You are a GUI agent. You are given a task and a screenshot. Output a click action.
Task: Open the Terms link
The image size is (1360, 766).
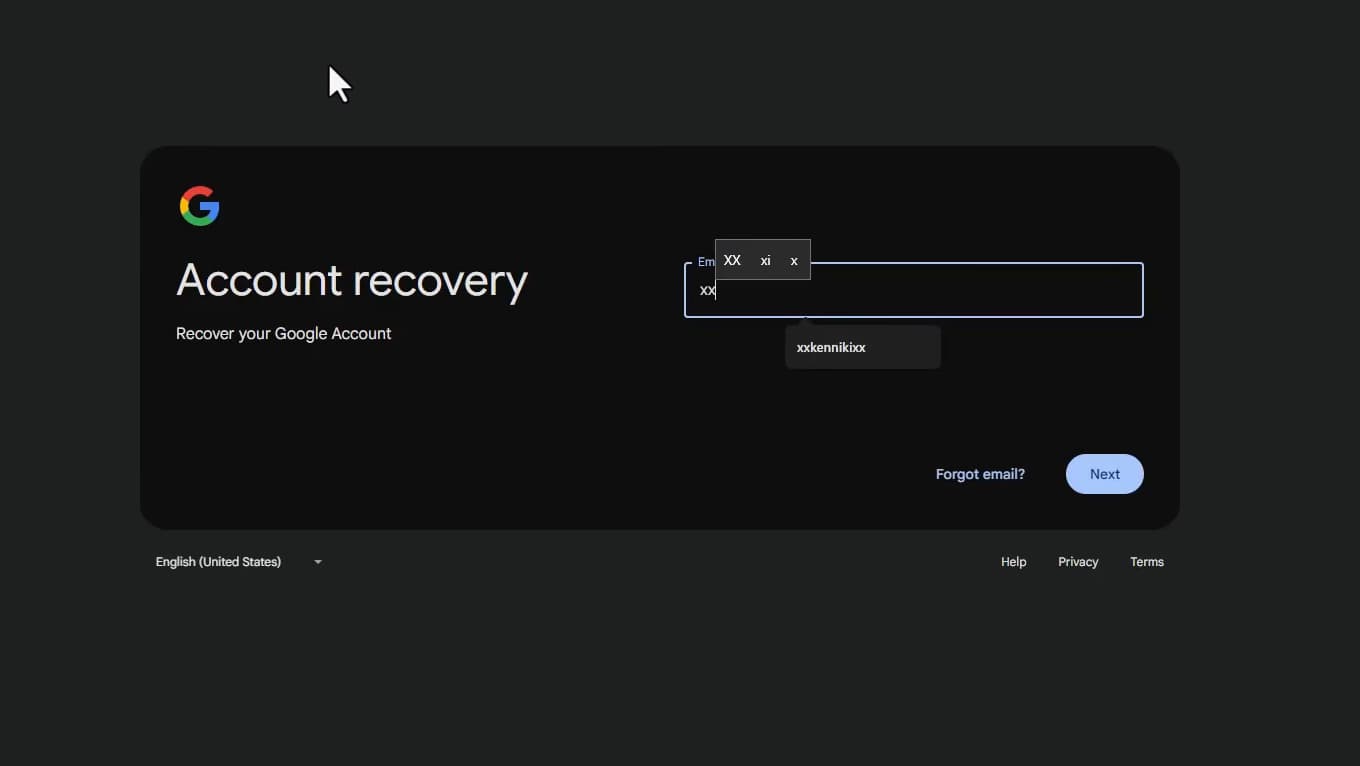[1147, 562]
